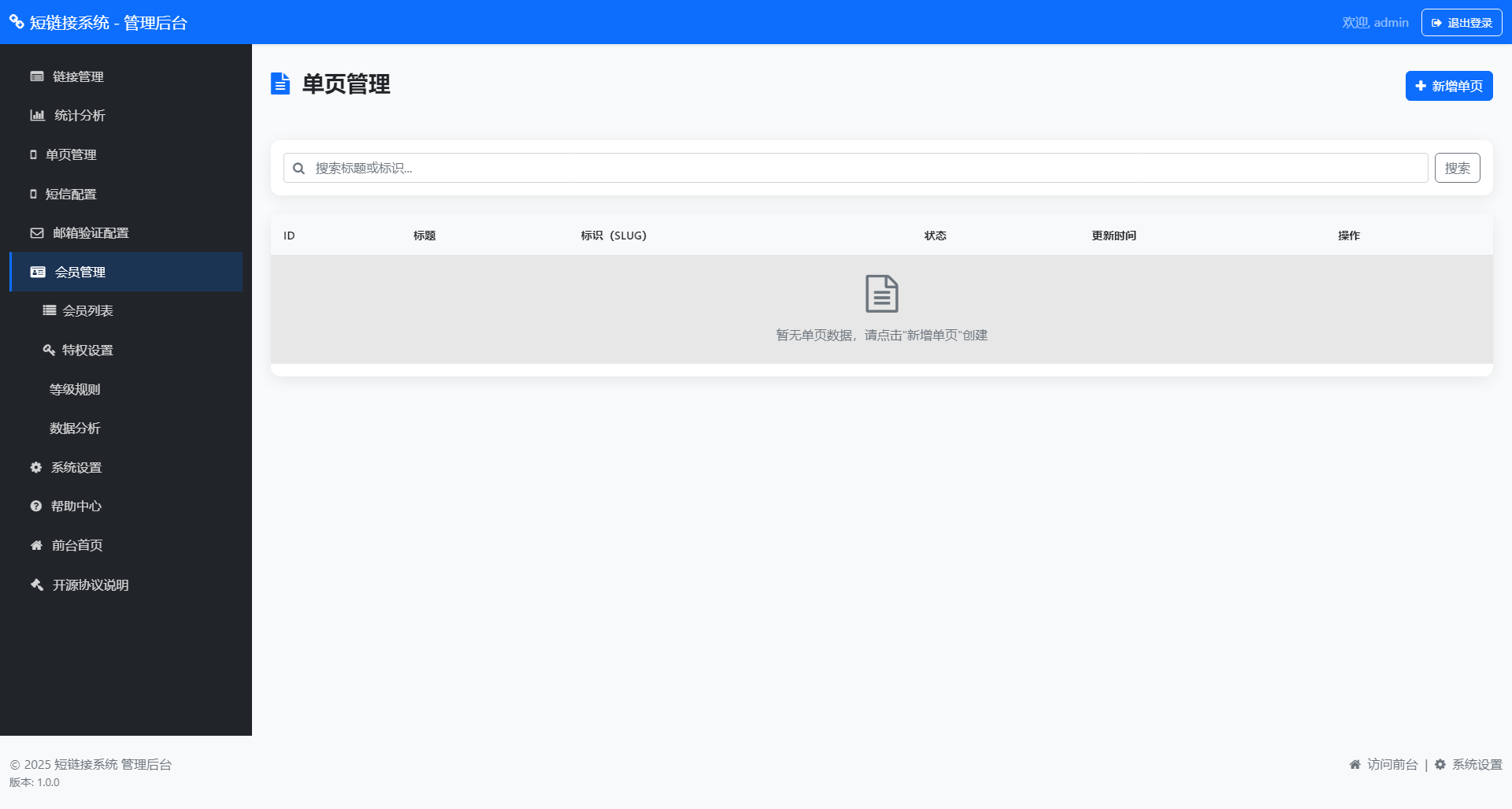1512x809 pixels.
Task: Open 短信配置 menu item
Action: click(x=126, y=194)
